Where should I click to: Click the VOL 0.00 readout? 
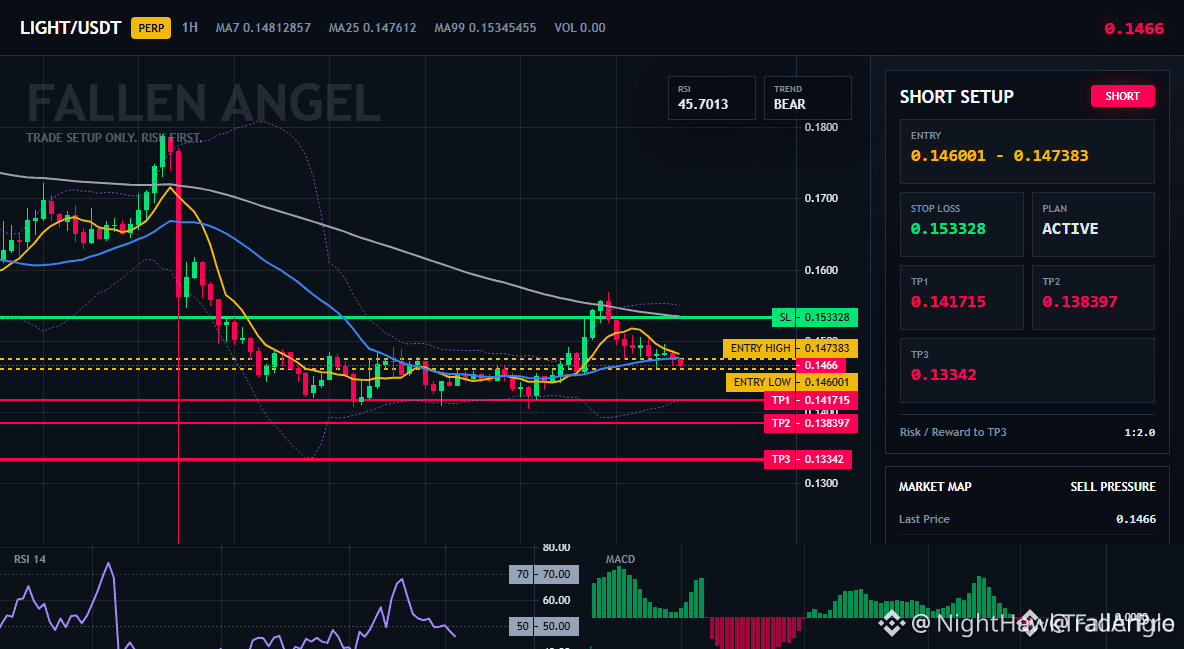coord(579,28)
